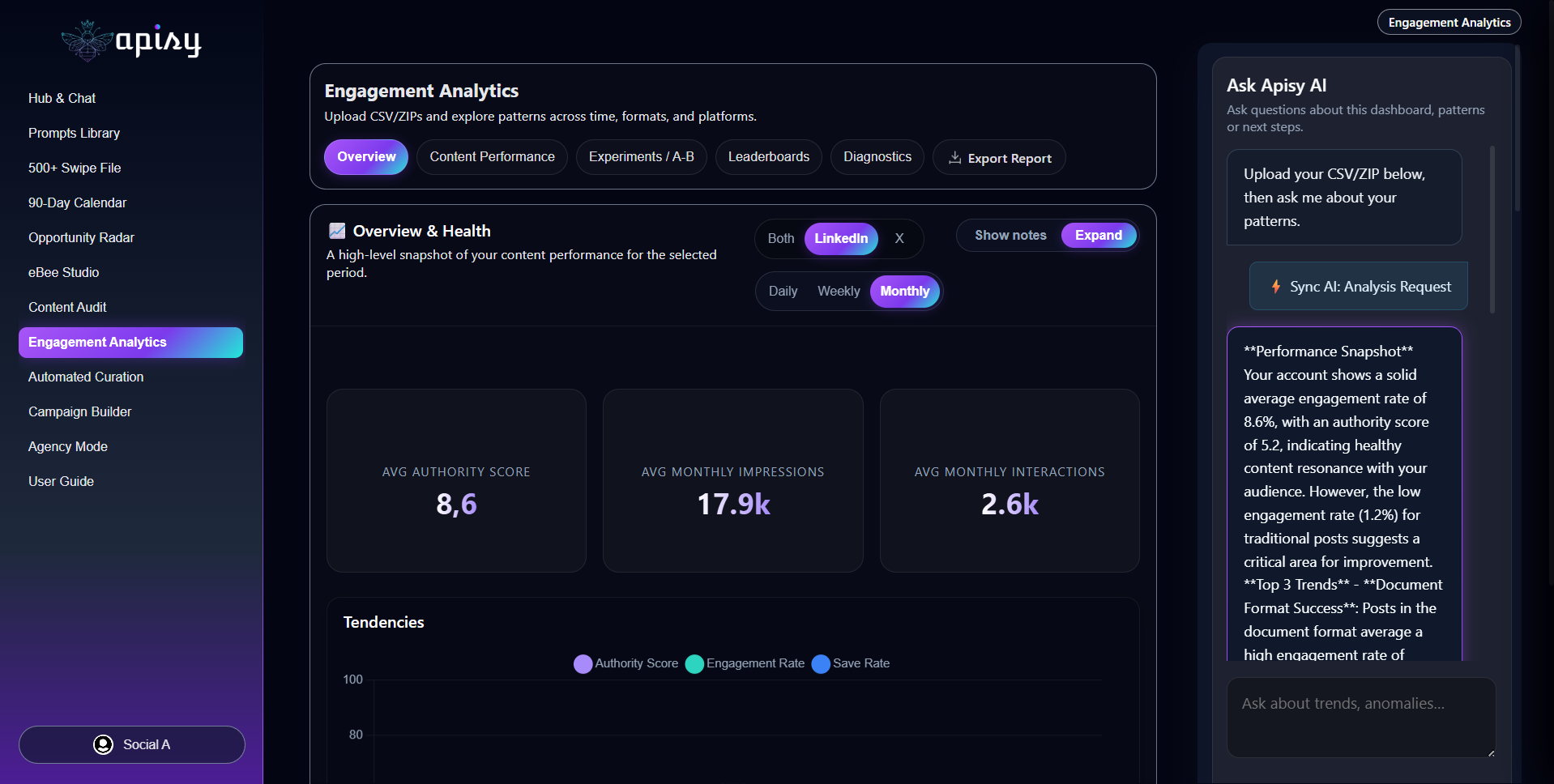Click the Upload your CSV/ZIP message
This screenshot has width=1554, height=784.
[x=1344, y=197]
